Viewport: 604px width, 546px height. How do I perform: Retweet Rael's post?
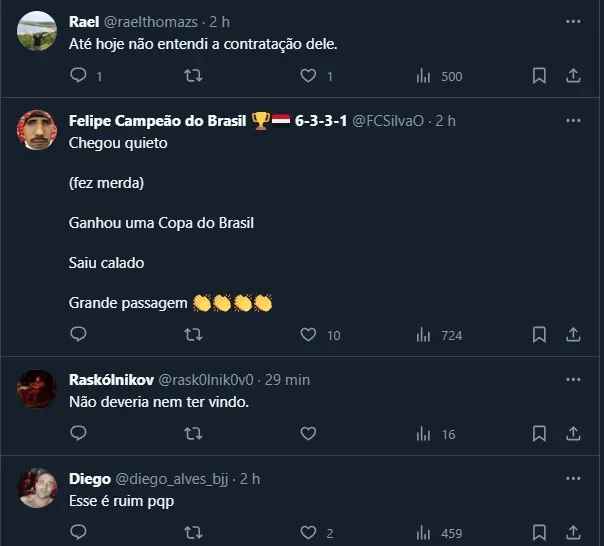(x=195, y=76)
